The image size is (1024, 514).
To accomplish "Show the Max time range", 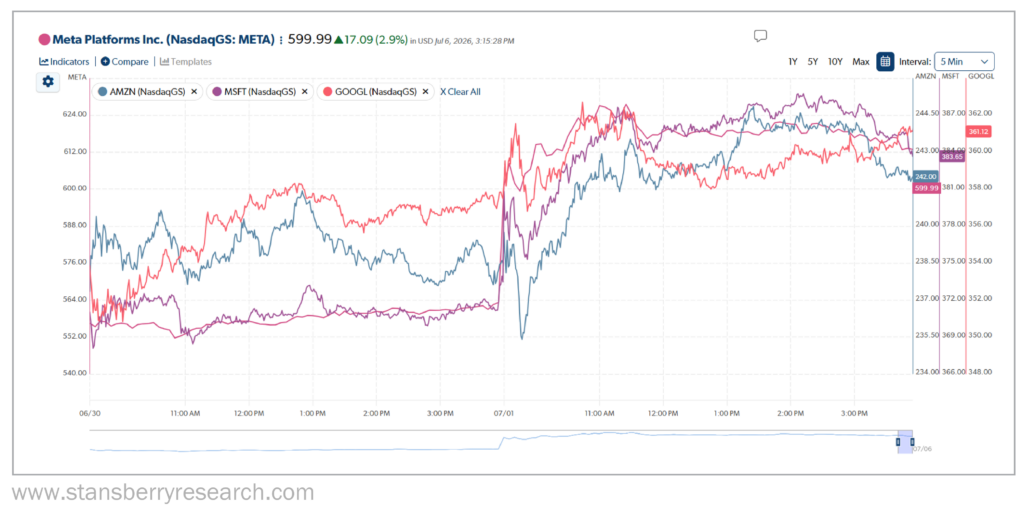I will (861, 62).
